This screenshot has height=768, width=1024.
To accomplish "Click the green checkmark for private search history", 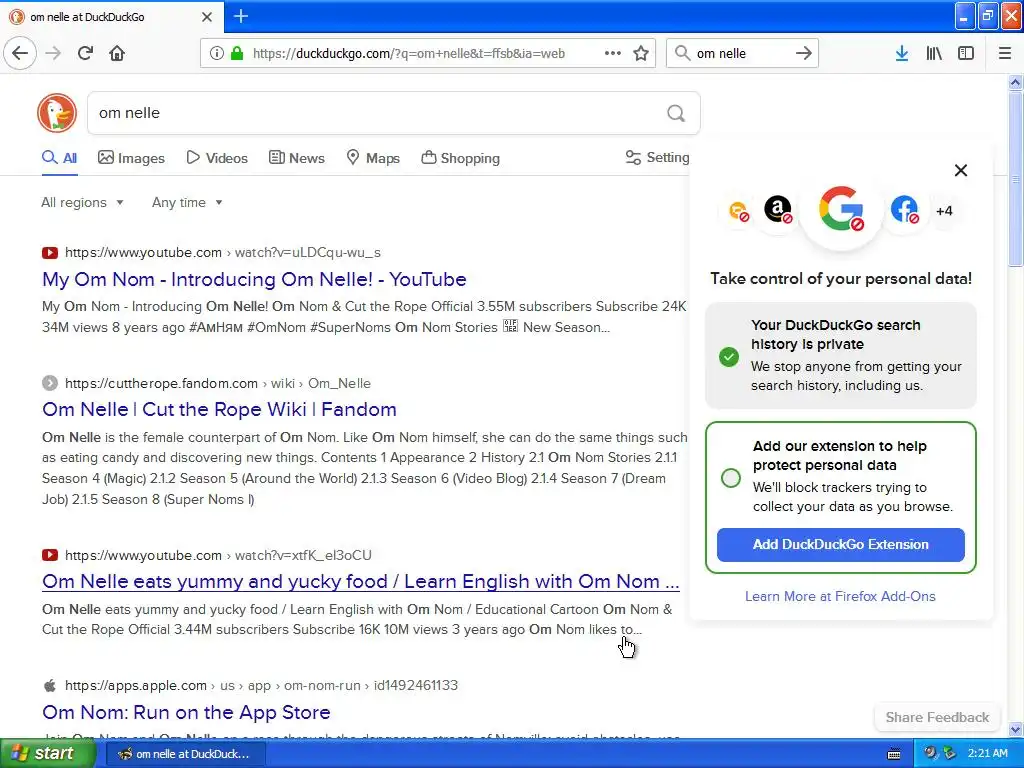I will [x=729, y=357].
